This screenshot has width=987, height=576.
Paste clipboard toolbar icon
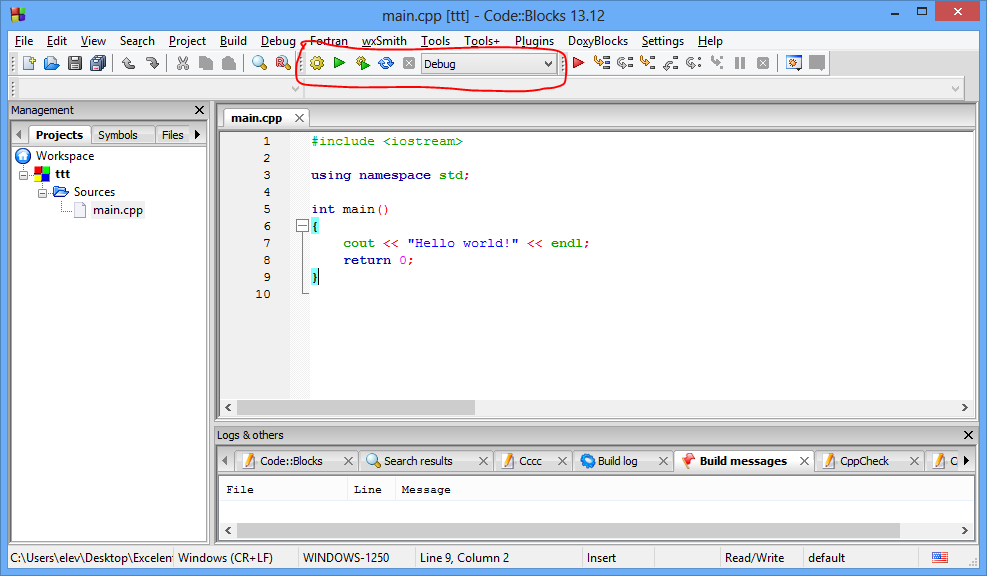[x=229, y=63]
